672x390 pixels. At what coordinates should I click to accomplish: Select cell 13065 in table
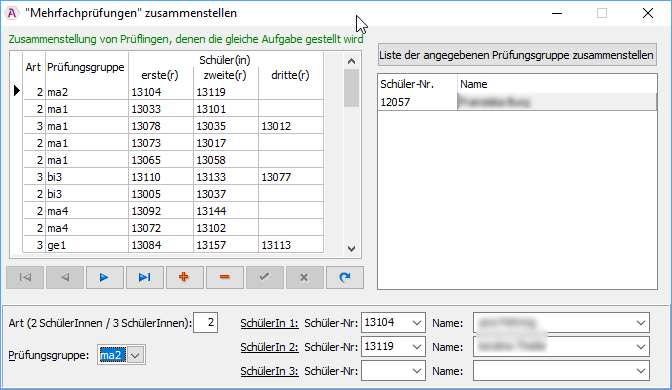point(161,160)
